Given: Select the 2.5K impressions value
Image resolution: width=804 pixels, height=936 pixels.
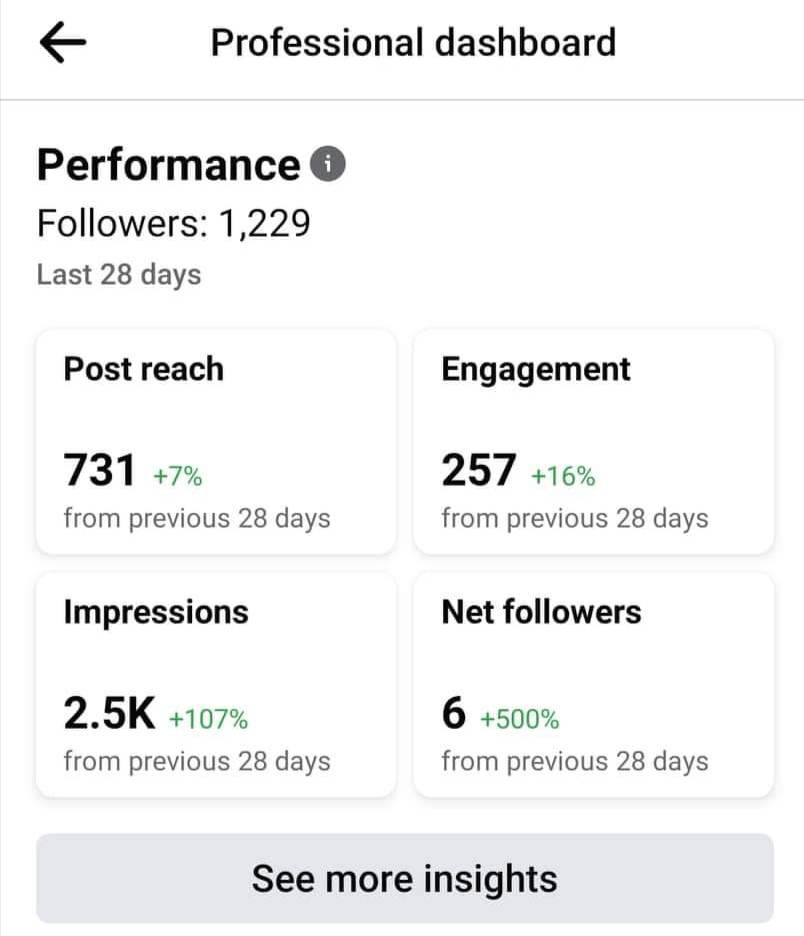Looking at the screenshot, I should [110, 713].
